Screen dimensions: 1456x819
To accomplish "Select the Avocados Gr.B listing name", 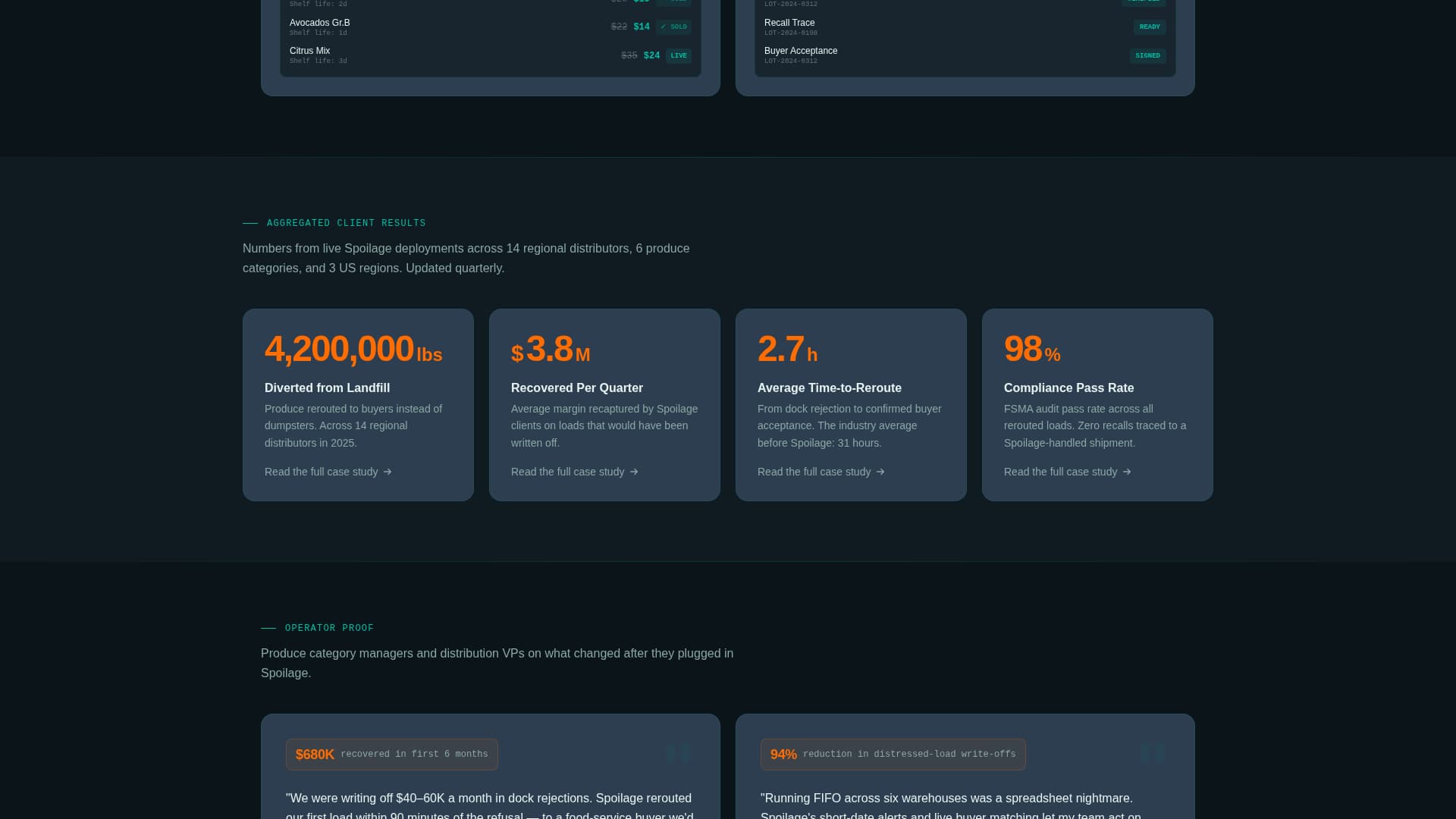I will 319,23.
